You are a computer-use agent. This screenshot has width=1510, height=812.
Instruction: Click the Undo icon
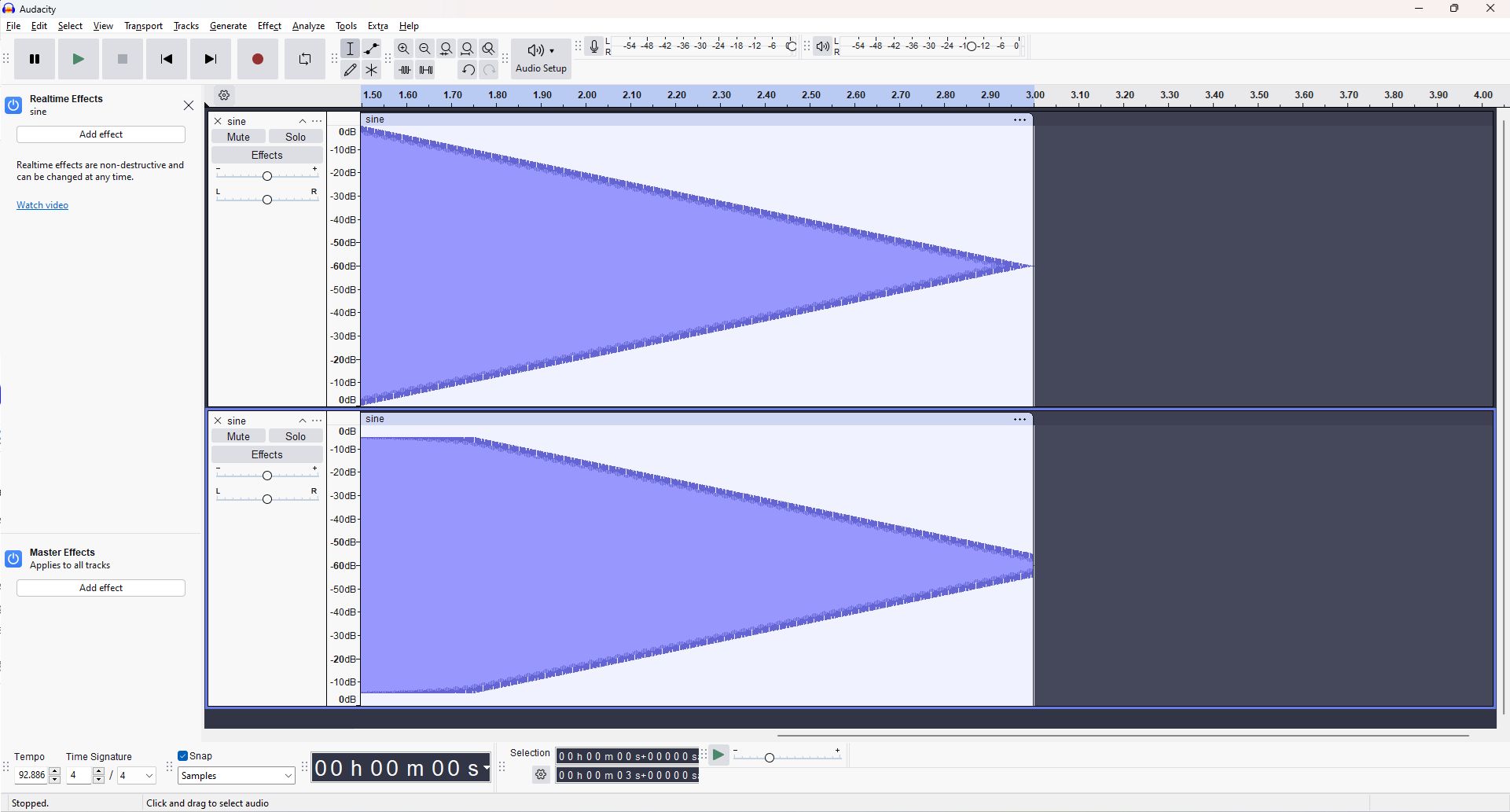click(468, 69)
